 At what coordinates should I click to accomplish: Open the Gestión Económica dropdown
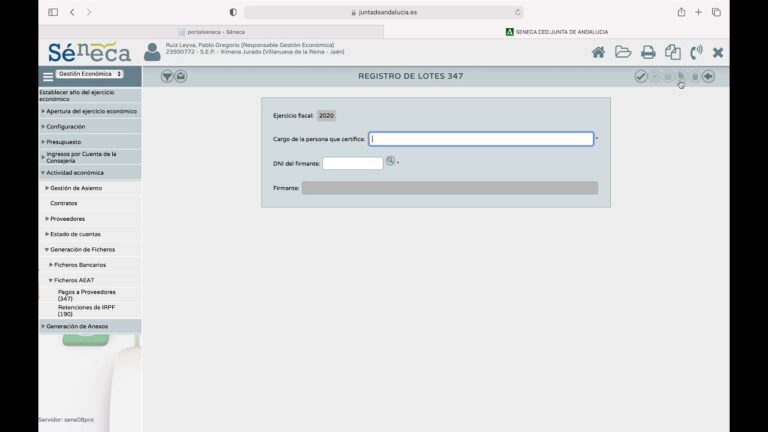point(90,74)
